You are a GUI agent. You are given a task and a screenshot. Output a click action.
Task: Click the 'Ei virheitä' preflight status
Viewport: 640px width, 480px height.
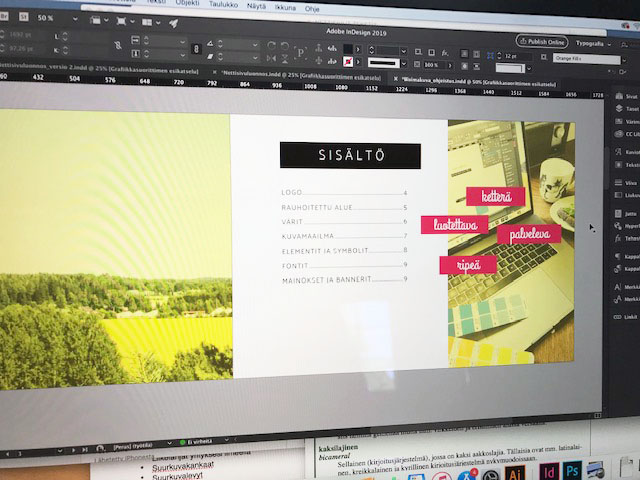(196, 442)
